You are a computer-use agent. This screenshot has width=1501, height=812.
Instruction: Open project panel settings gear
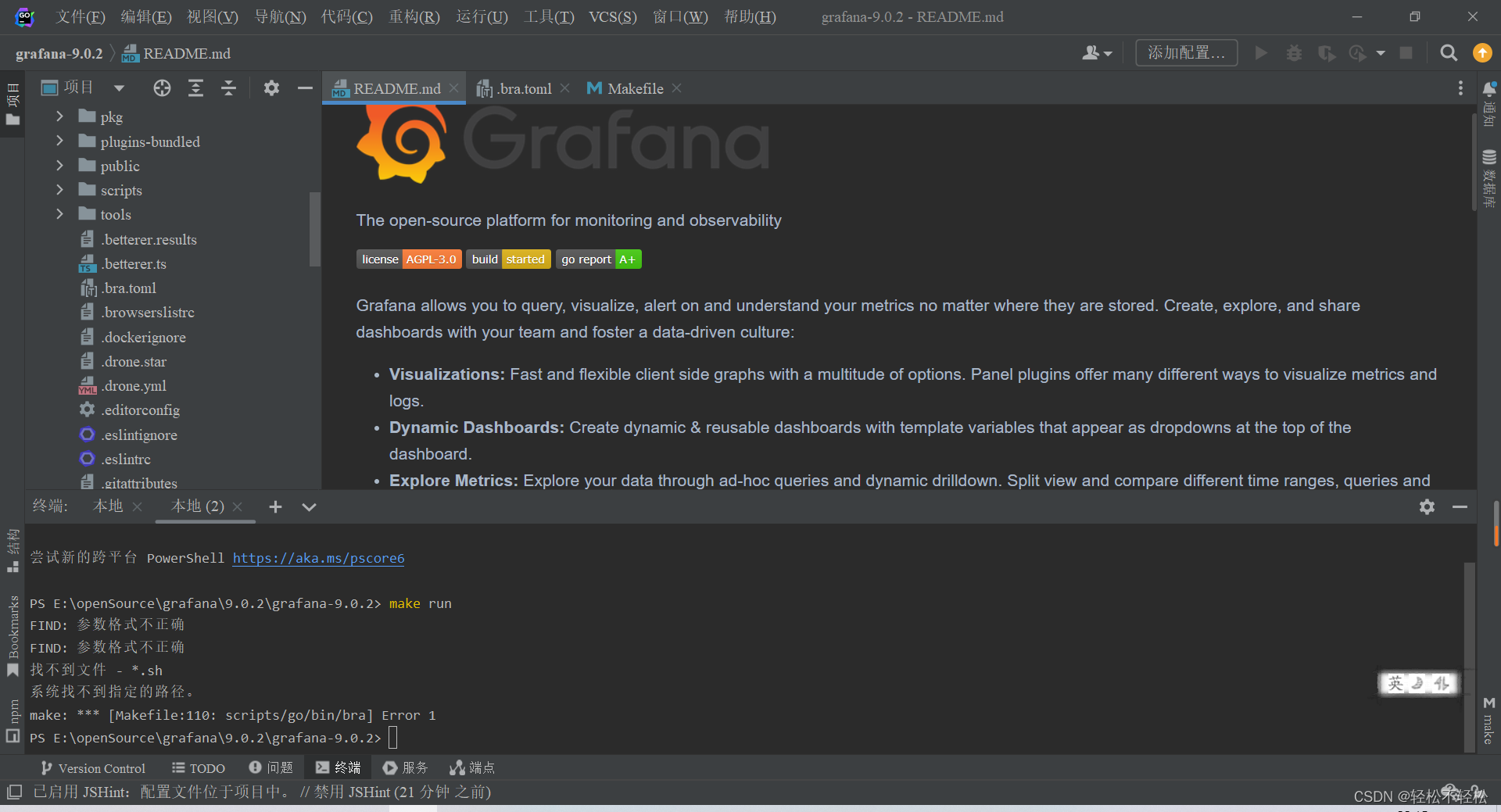[271, 88]
